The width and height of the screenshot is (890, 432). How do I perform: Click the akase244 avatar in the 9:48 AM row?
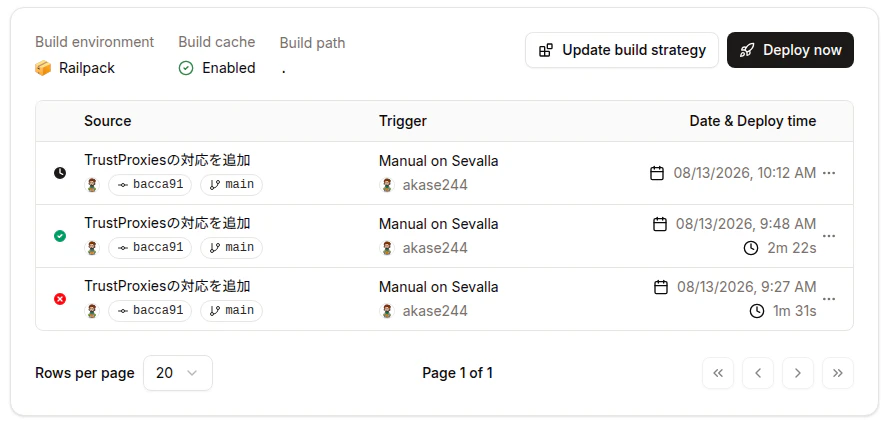point(387,248)
